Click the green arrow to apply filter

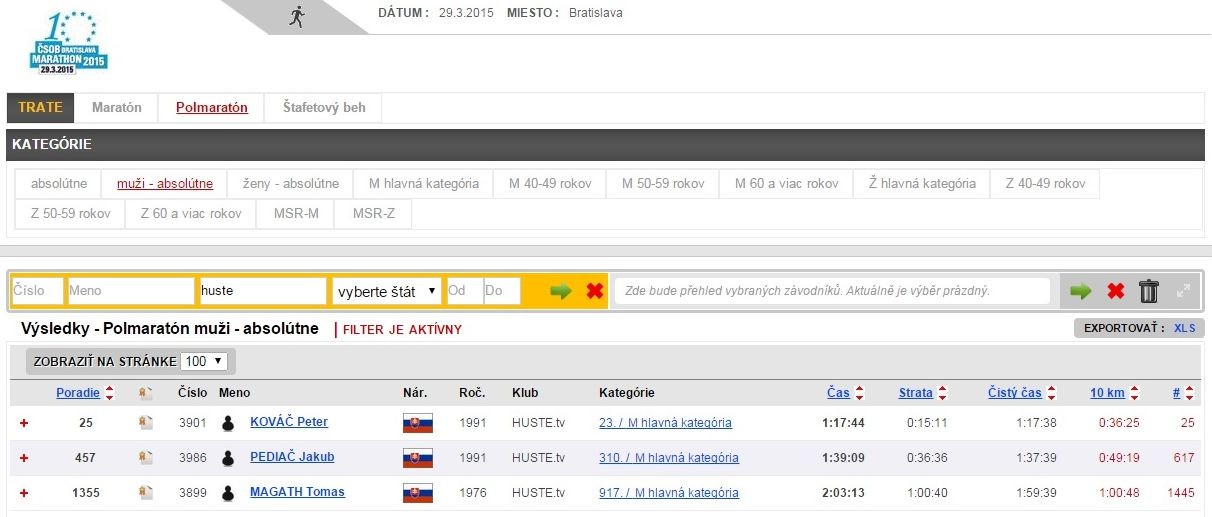click(561, 291)
